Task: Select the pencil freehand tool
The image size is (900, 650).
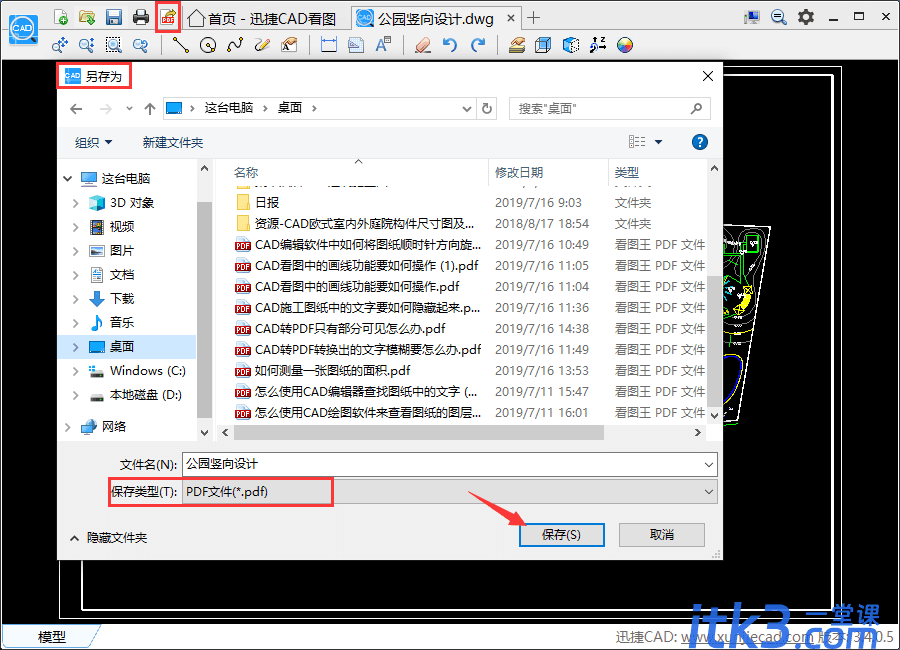Action: click(x=262, y=45)
